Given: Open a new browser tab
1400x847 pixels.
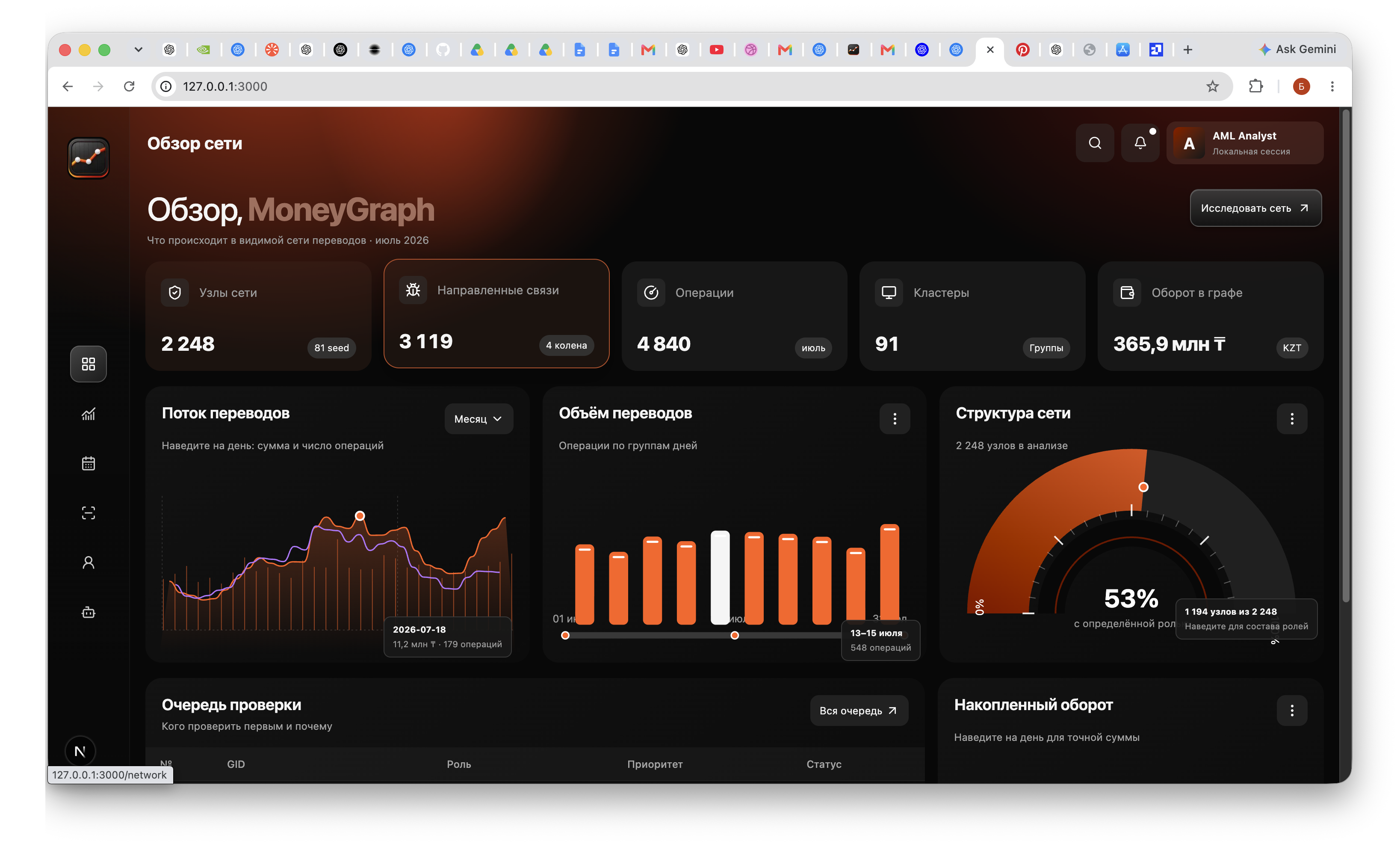Looking at the screenshot, I should (x=1187, y=50).
